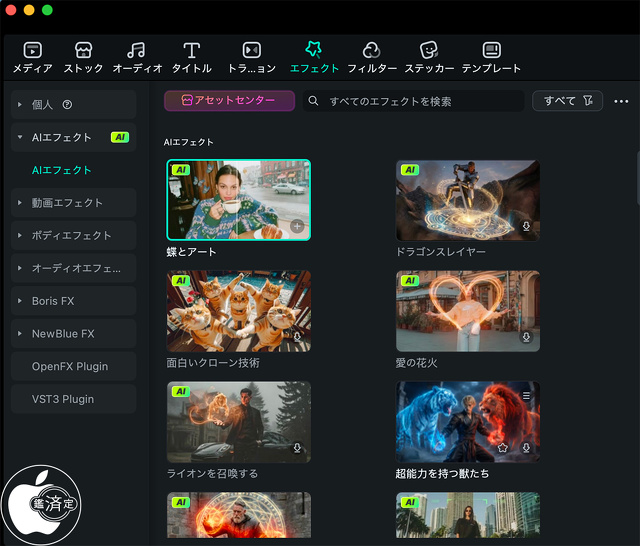Image resolution: width=640 pixels, height=546 pixels.
Task: Expand the オーディオエフェクト category
Action: pyautogui.click(x=20, y=268)
